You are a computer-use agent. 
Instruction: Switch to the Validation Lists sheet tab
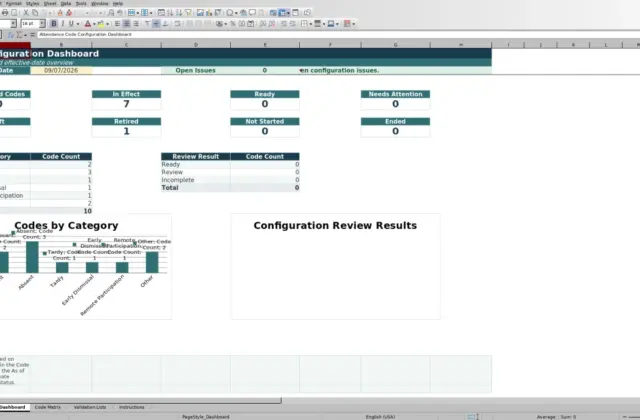point(90,407)
